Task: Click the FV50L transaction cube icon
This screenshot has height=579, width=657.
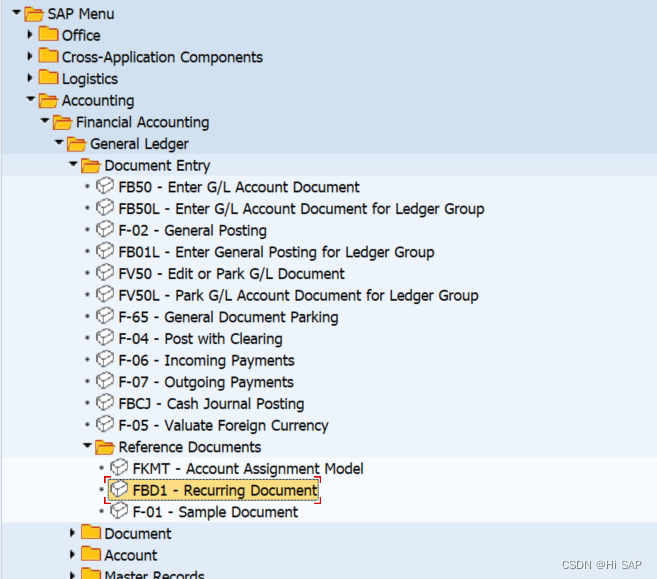Action: coord(105,294)
